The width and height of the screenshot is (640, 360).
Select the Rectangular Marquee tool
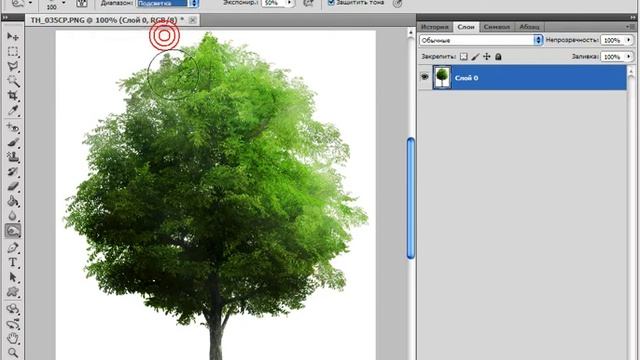(13, 51)
